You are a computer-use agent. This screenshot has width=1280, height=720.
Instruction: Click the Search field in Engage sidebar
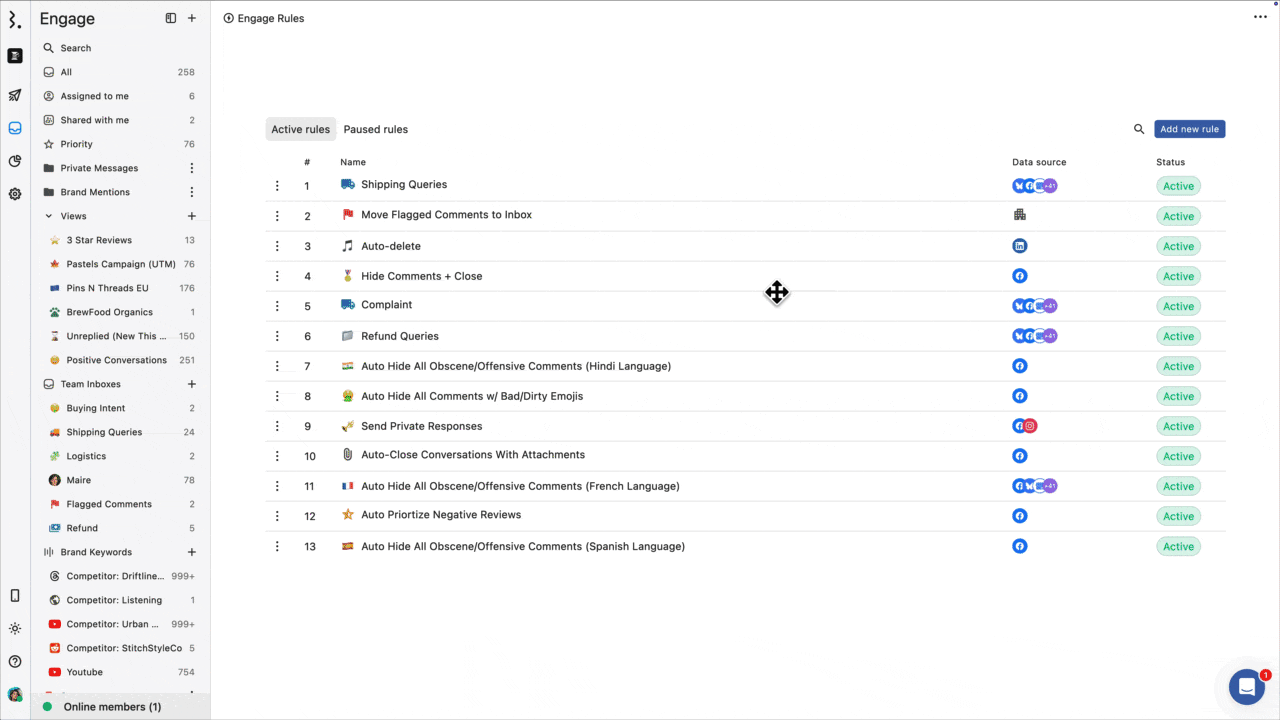(x=76, y=48)
